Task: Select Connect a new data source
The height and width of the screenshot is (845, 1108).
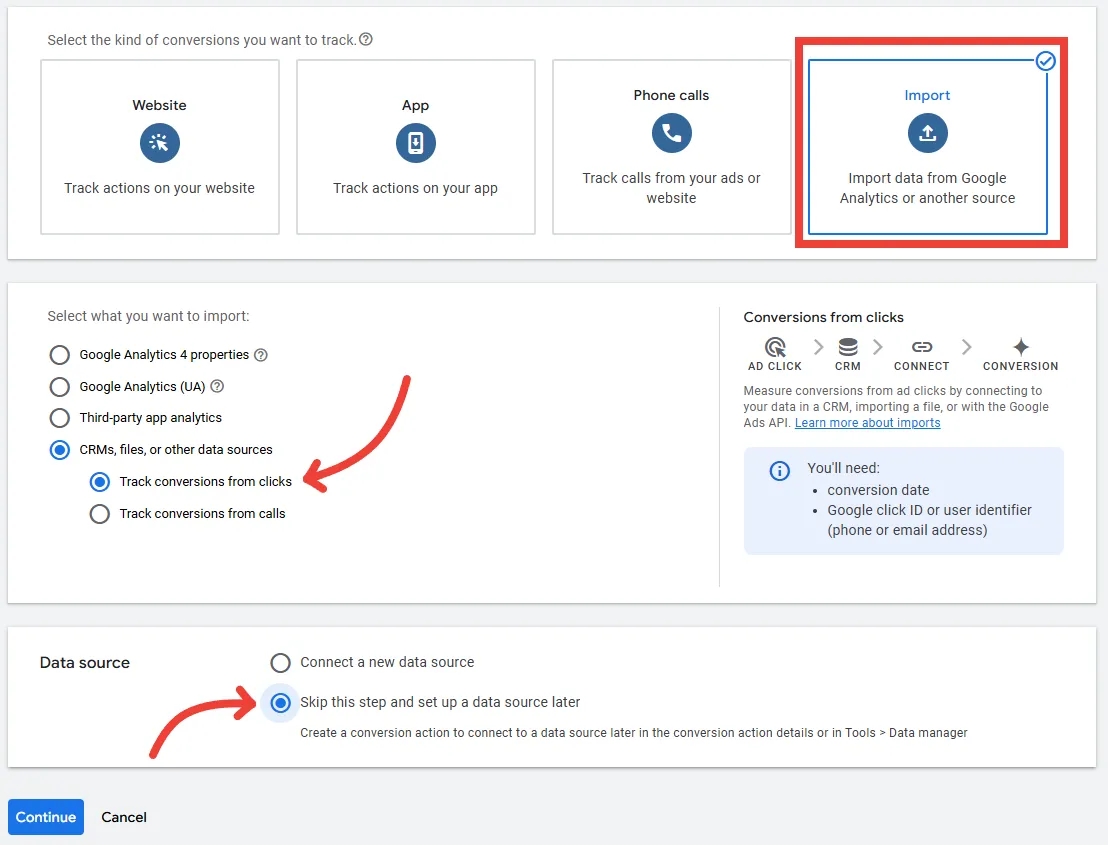Action: click(281, 663)
